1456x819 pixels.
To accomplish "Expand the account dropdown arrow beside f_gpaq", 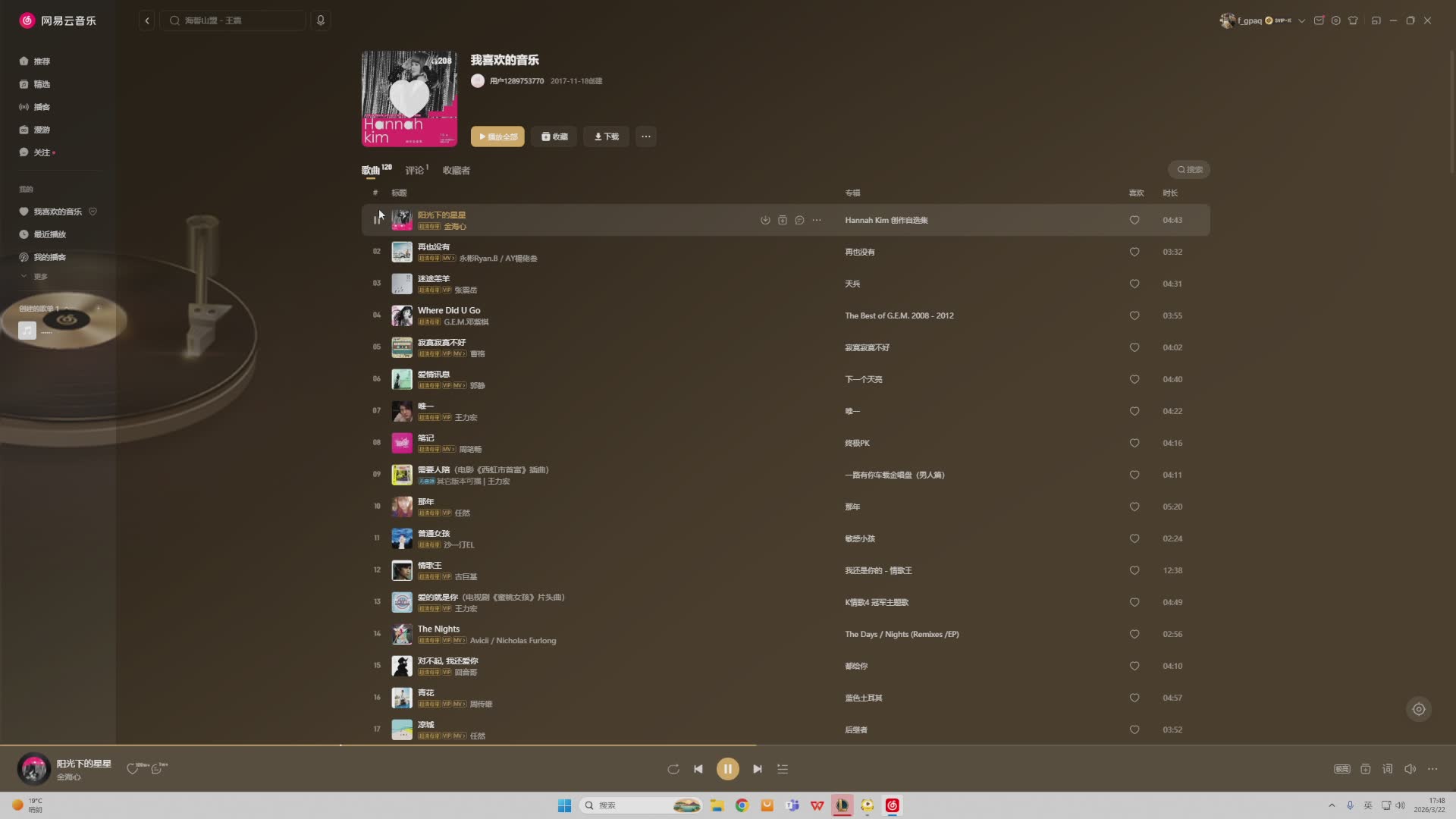I will (x=1302, y=20).
